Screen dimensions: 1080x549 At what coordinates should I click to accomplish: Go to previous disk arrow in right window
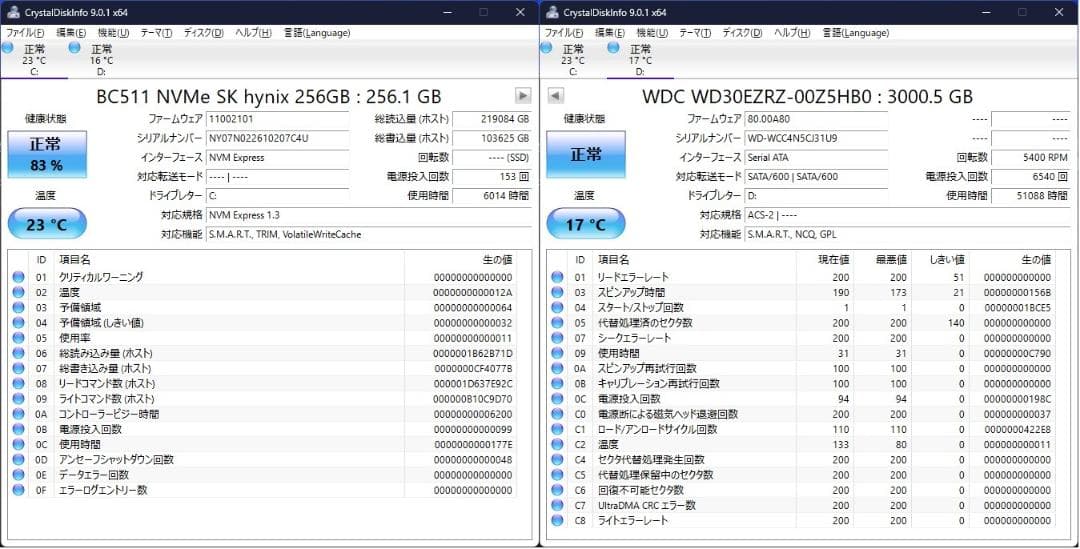557,96
